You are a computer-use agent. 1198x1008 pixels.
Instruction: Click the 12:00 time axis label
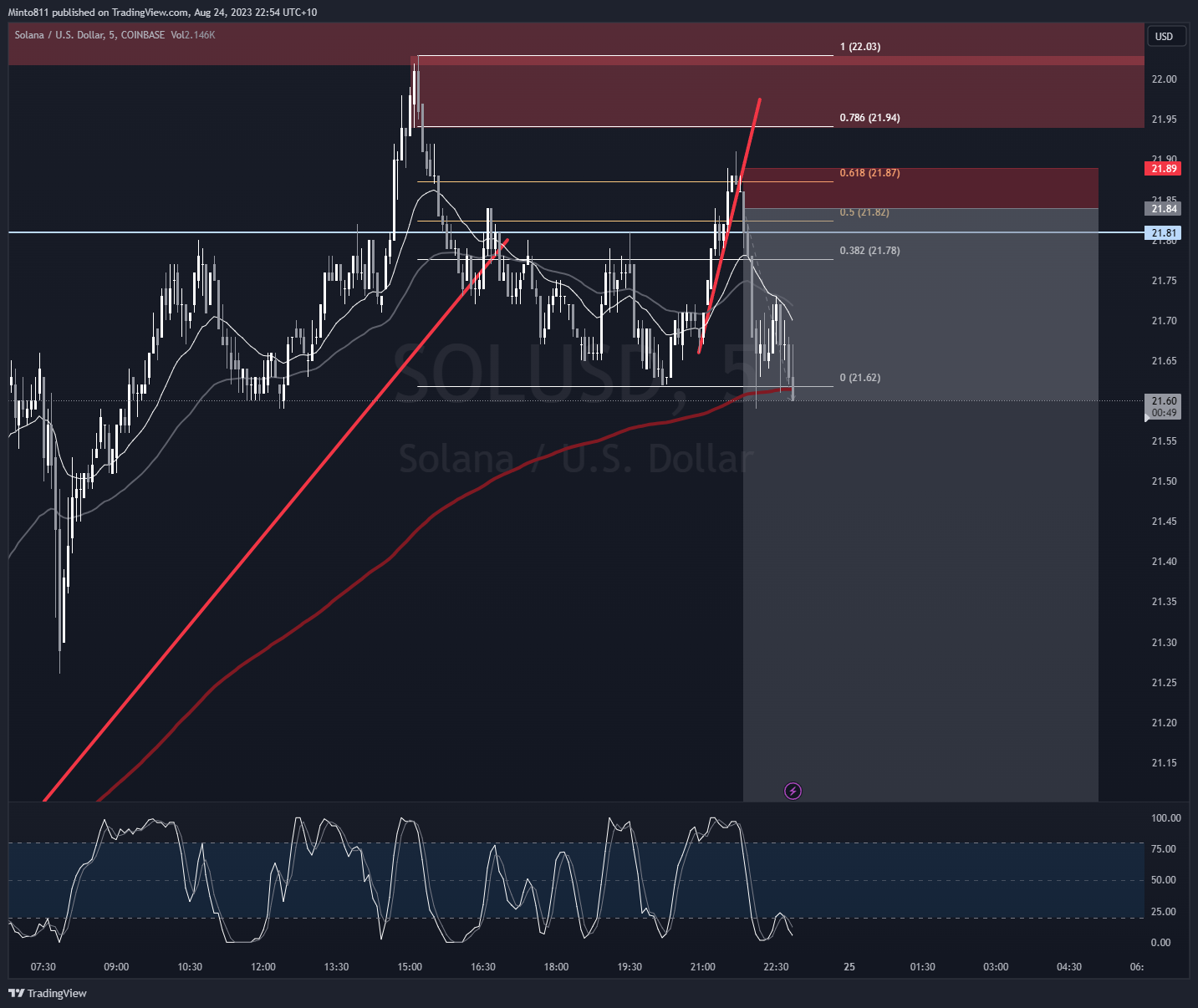point(263,967)
